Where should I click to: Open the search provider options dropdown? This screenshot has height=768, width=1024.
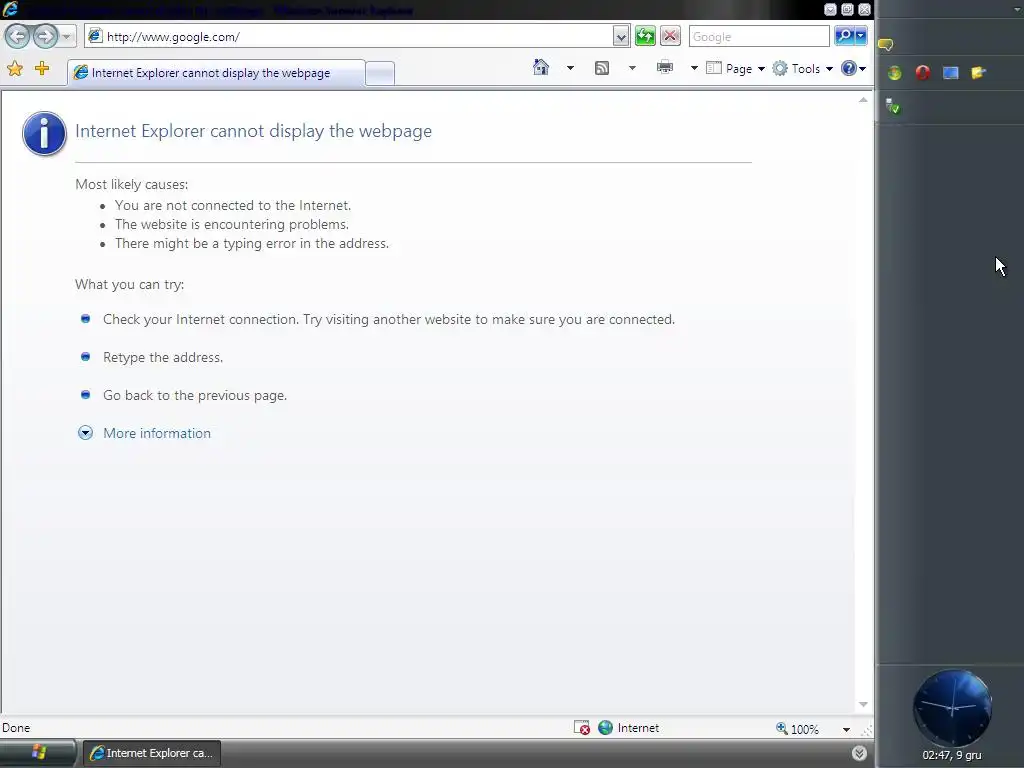pos(861,36)
